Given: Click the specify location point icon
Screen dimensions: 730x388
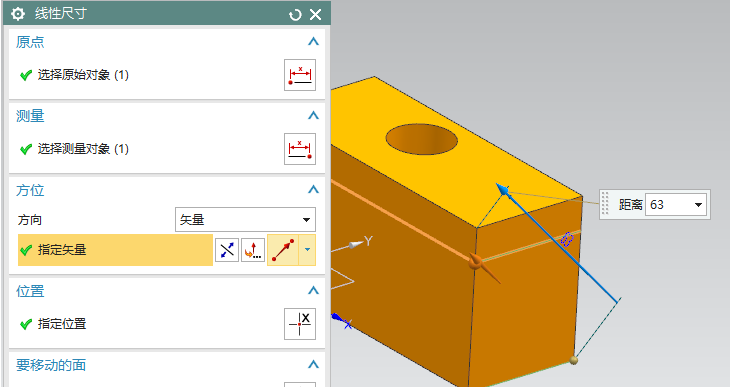Looking at the screenshot, I should tap(300, 324).
